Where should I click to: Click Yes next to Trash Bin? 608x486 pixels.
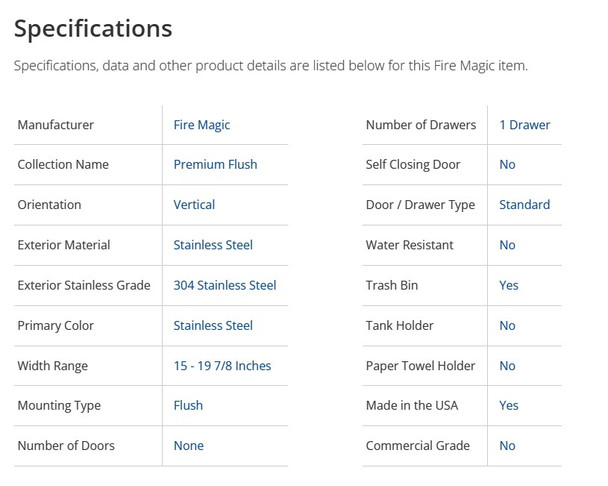tap(508, 285)
